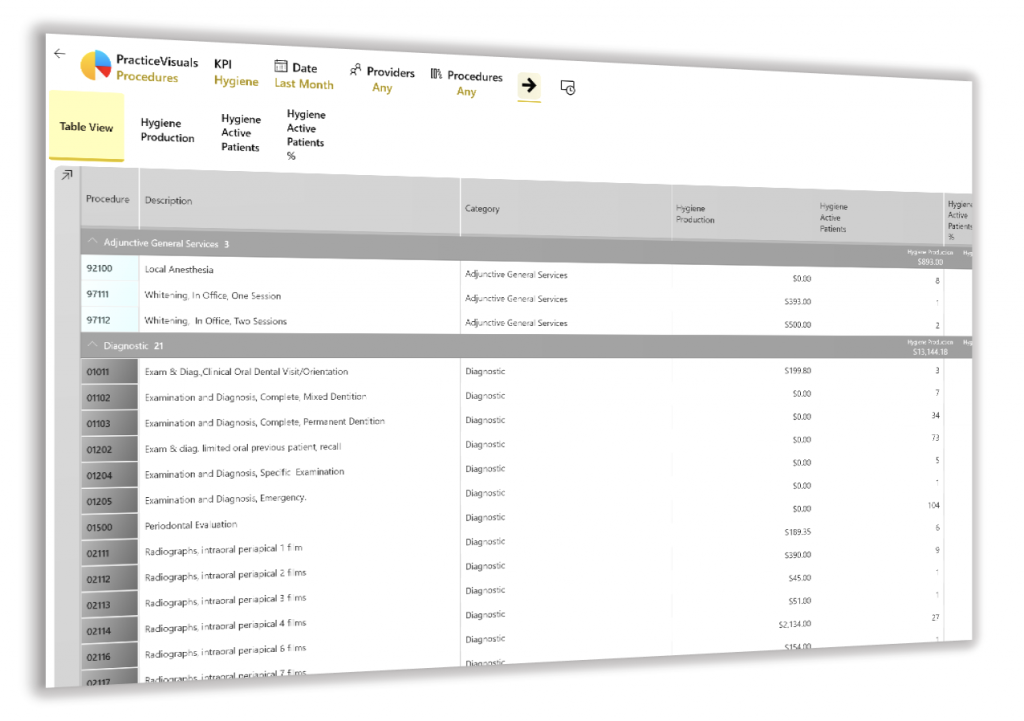Collapse the Adjunctive General Services group
This screenshot has width=1024, height=721.
[x=93, y=242]
